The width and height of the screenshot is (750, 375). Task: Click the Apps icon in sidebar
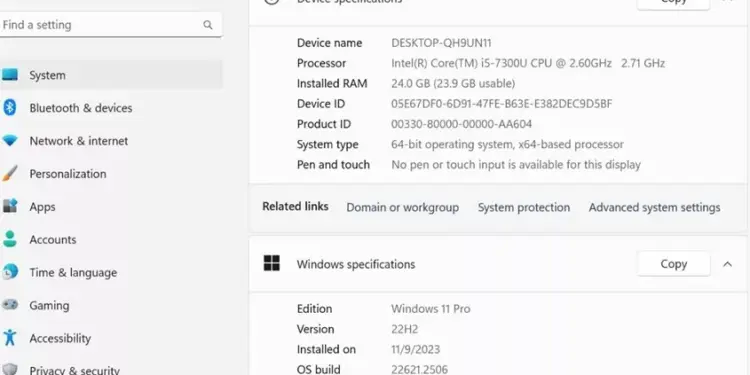pos(9,206)
